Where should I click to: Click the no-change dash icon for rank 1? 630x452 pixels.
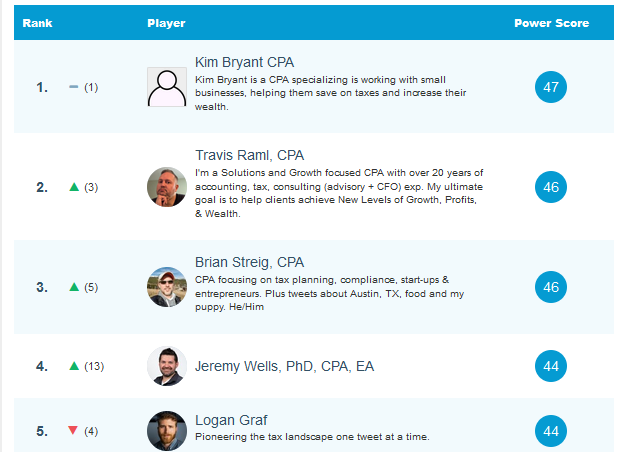point(73,87)
